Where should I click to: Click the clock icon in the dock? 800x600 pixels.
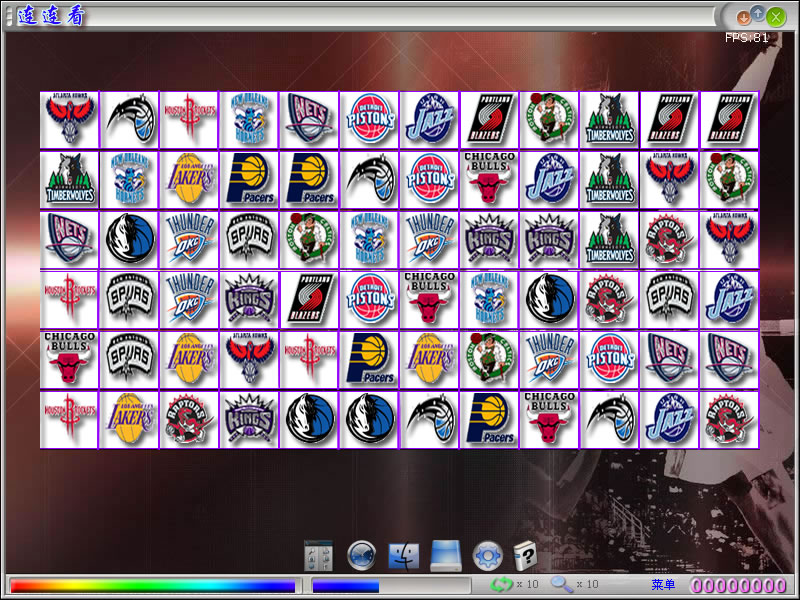pos(362,556)
